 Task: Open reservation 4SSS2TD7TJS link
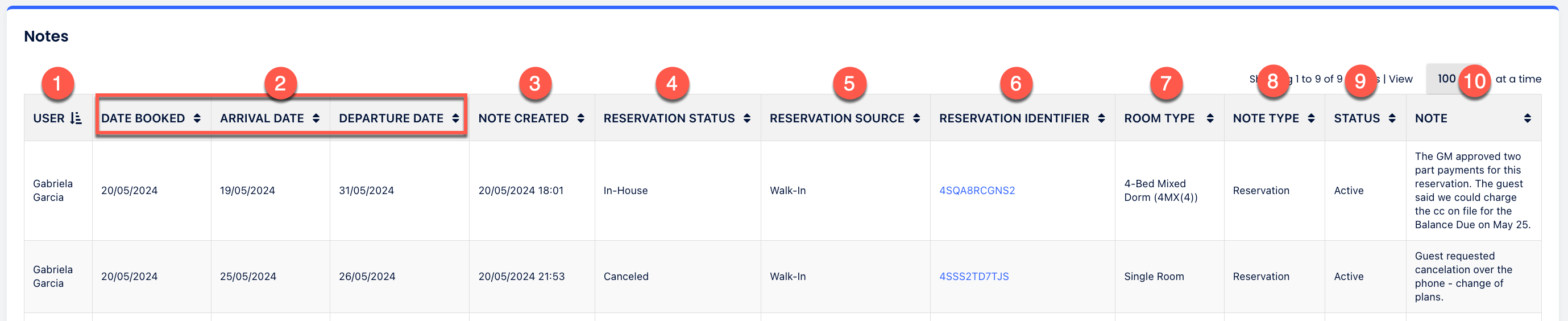974,277
